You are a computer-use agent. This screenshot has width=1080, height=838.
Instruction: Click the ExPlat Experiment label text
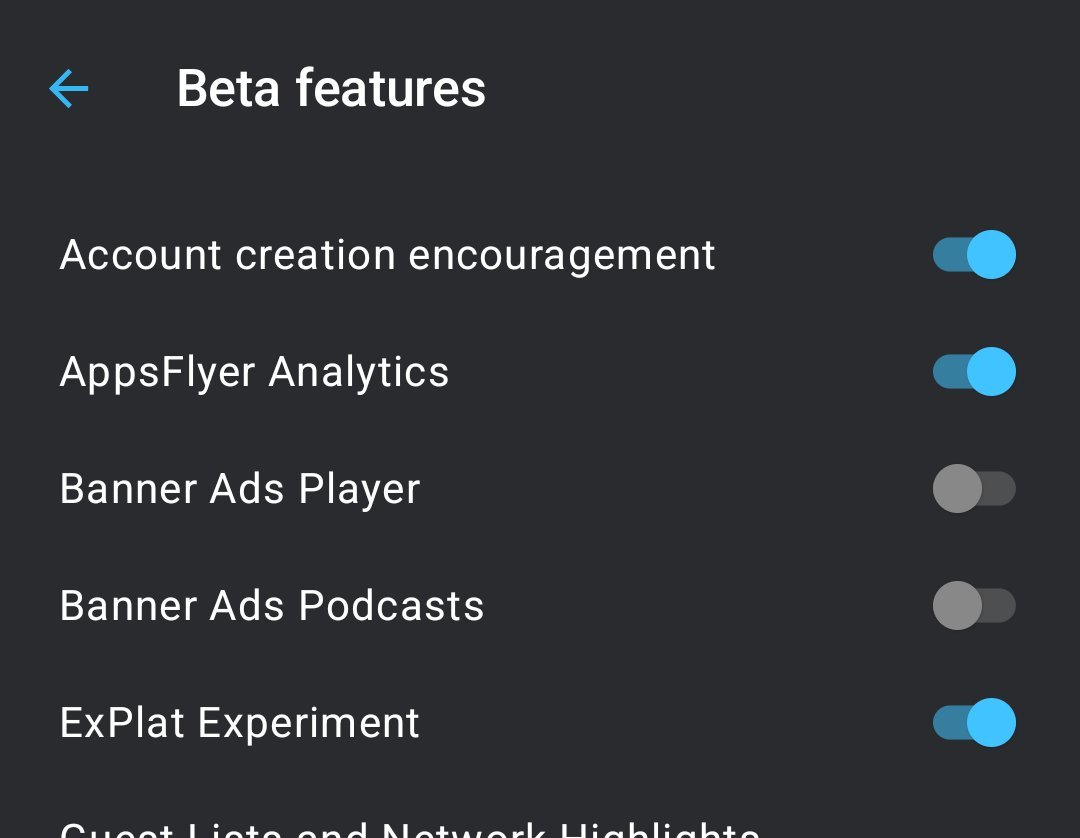(x=240, y=723)
